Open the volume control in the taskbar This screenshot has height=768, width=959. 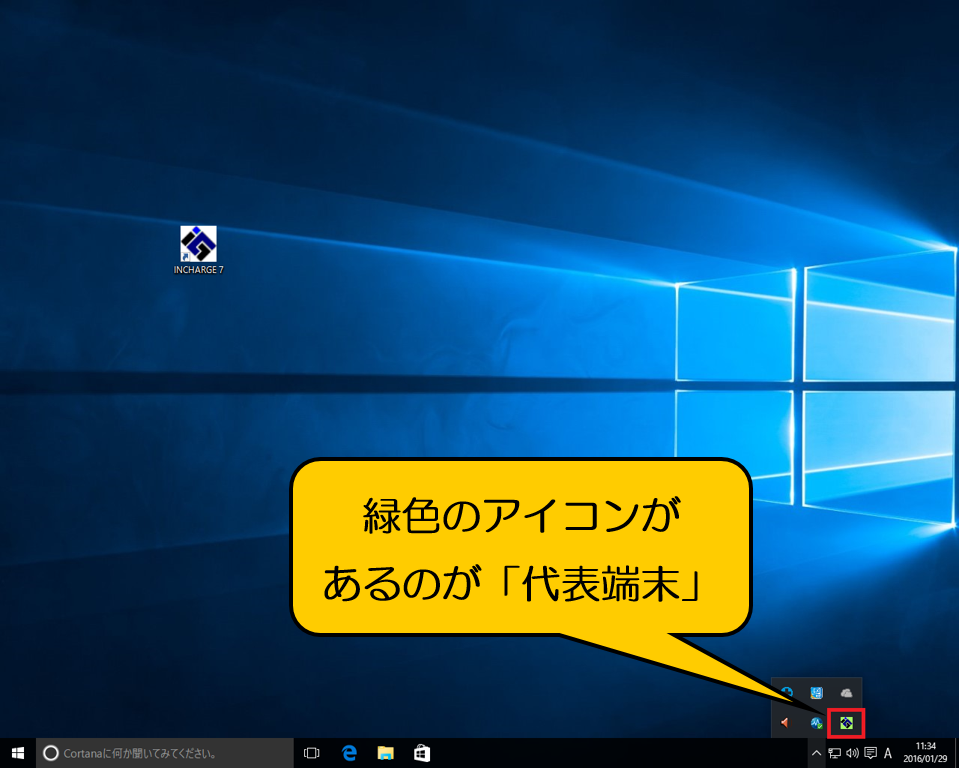coord(853,753)
